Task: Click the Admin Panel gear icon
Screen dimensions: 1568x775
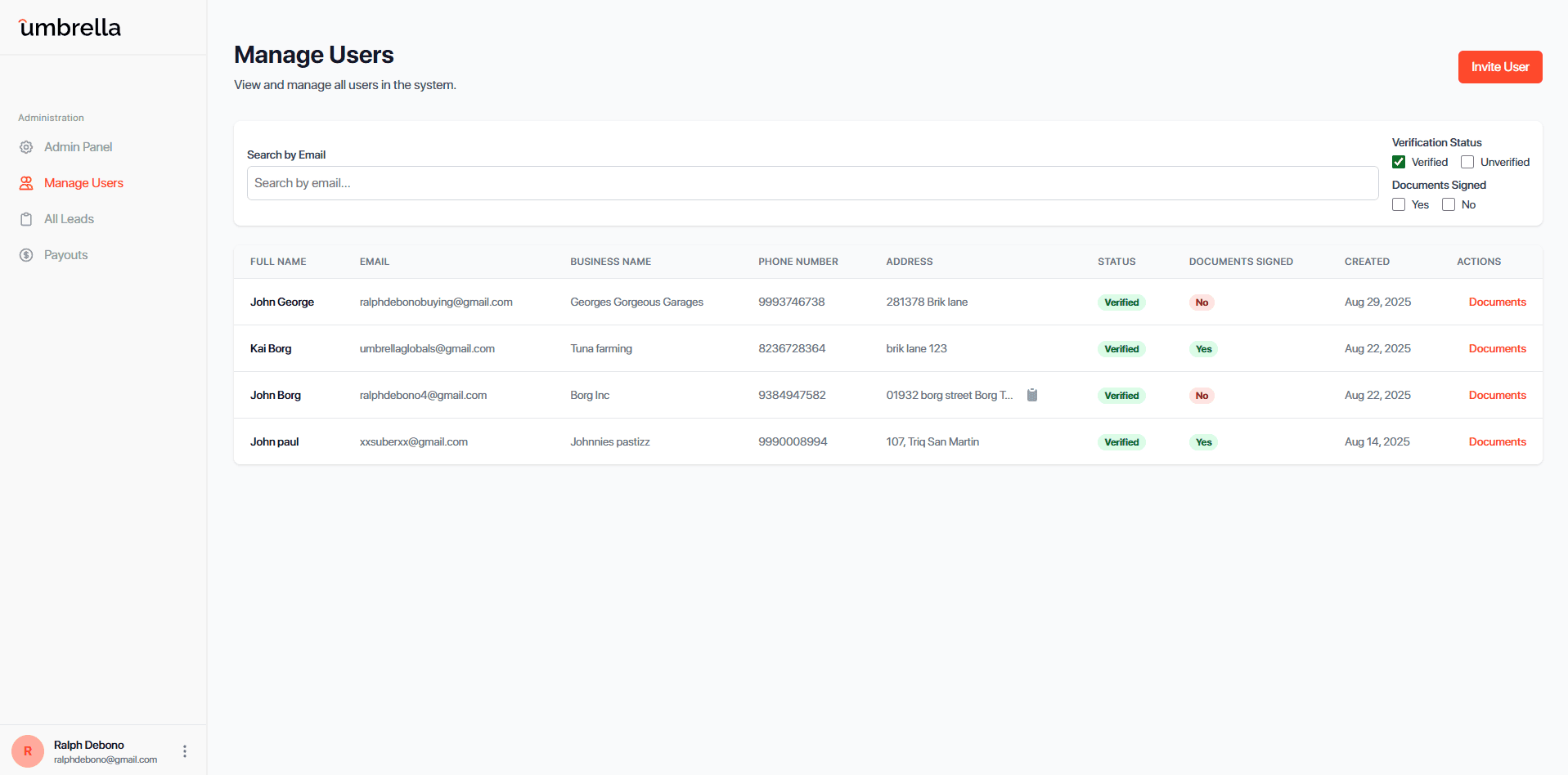Action: pyautogui.click(x=26, y=146)
